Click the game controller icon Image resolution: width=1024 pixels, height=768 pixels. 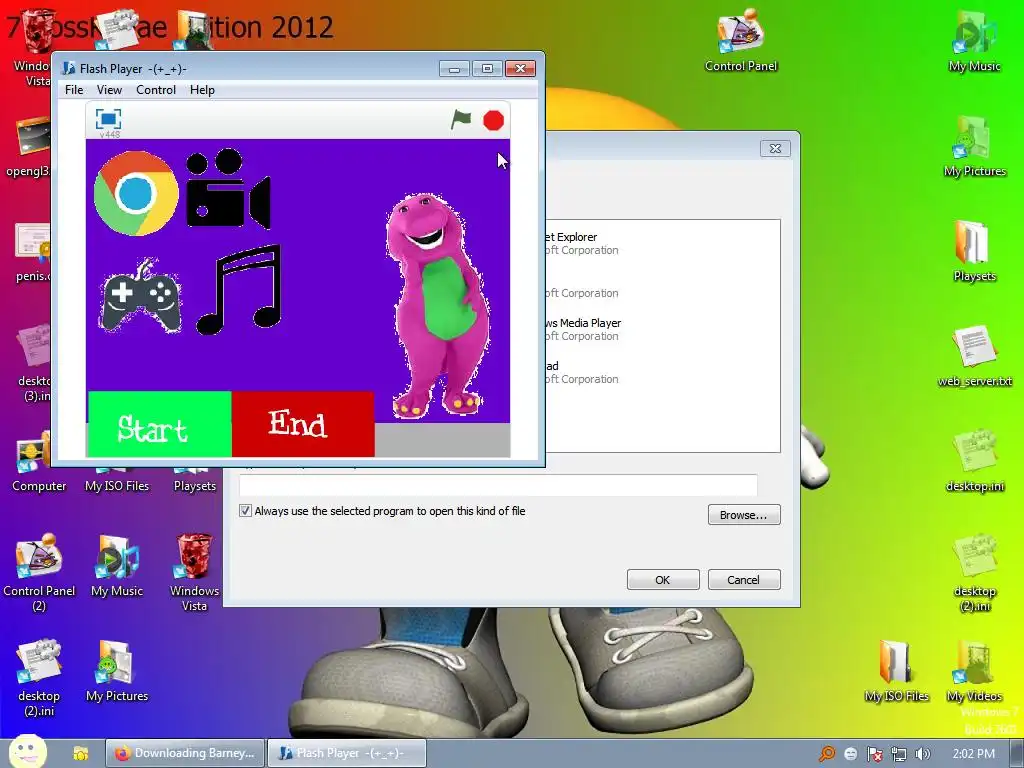pos(140,297)
